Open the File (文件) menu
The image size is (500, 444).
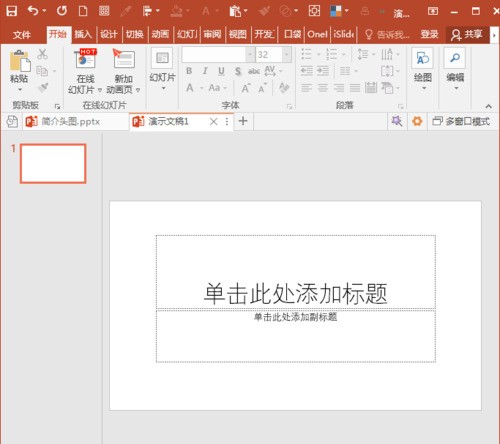(x=22, y=34)
